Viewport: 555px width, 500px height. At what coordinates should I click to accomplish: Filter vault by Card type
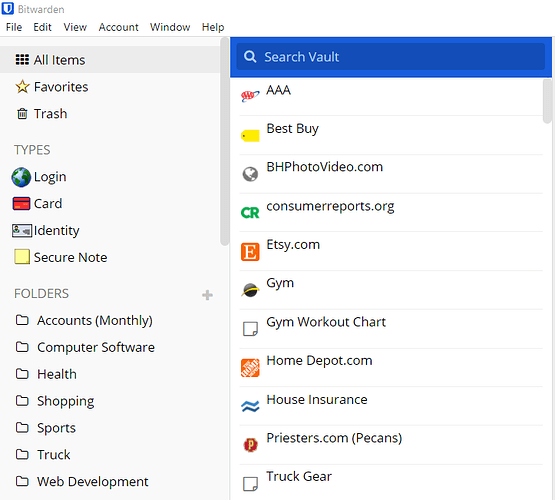pos(48,204)
